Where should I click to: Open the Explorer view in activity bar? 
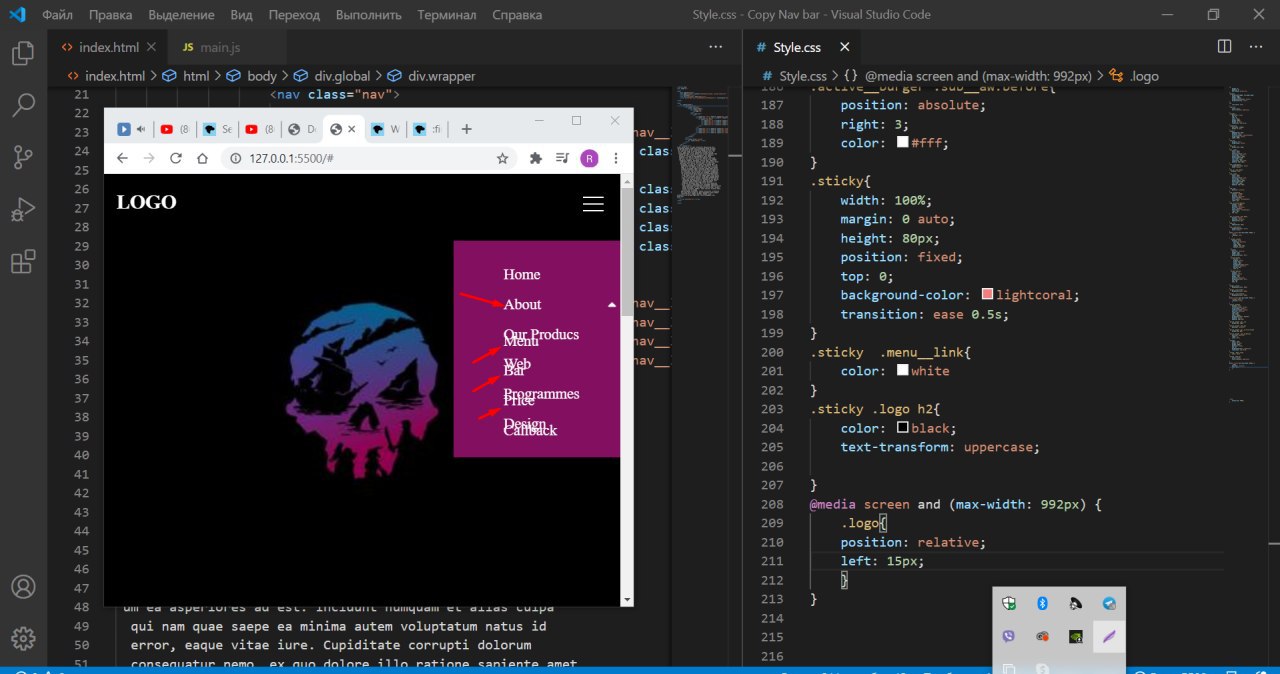click(x=23, y=53)
